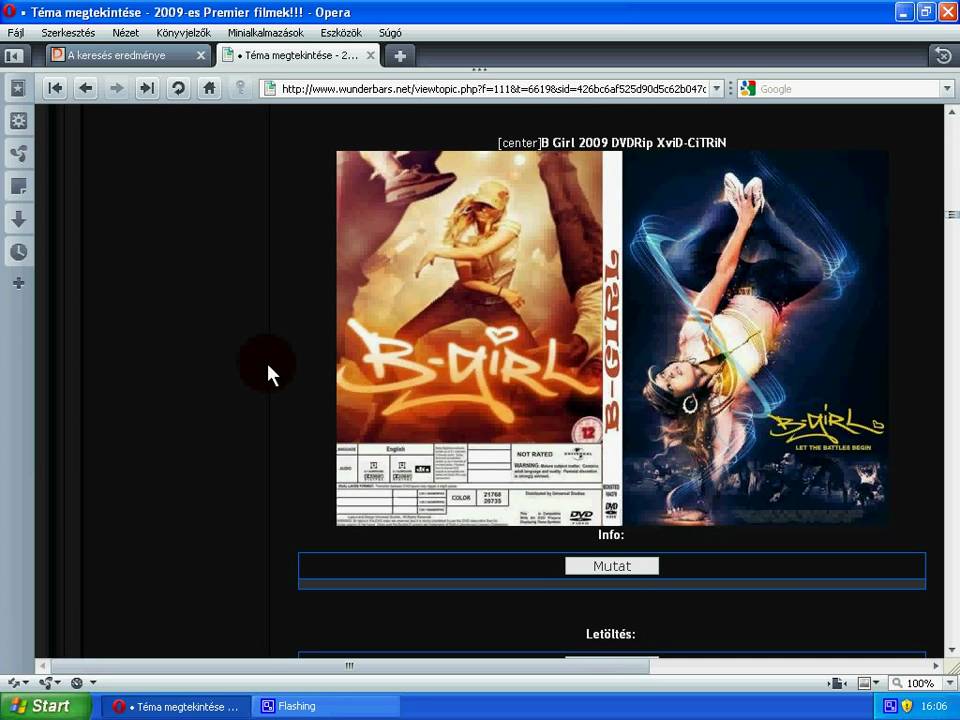Open the Könyvjelzők menu
960x720 pixels.
click(183, 33)
